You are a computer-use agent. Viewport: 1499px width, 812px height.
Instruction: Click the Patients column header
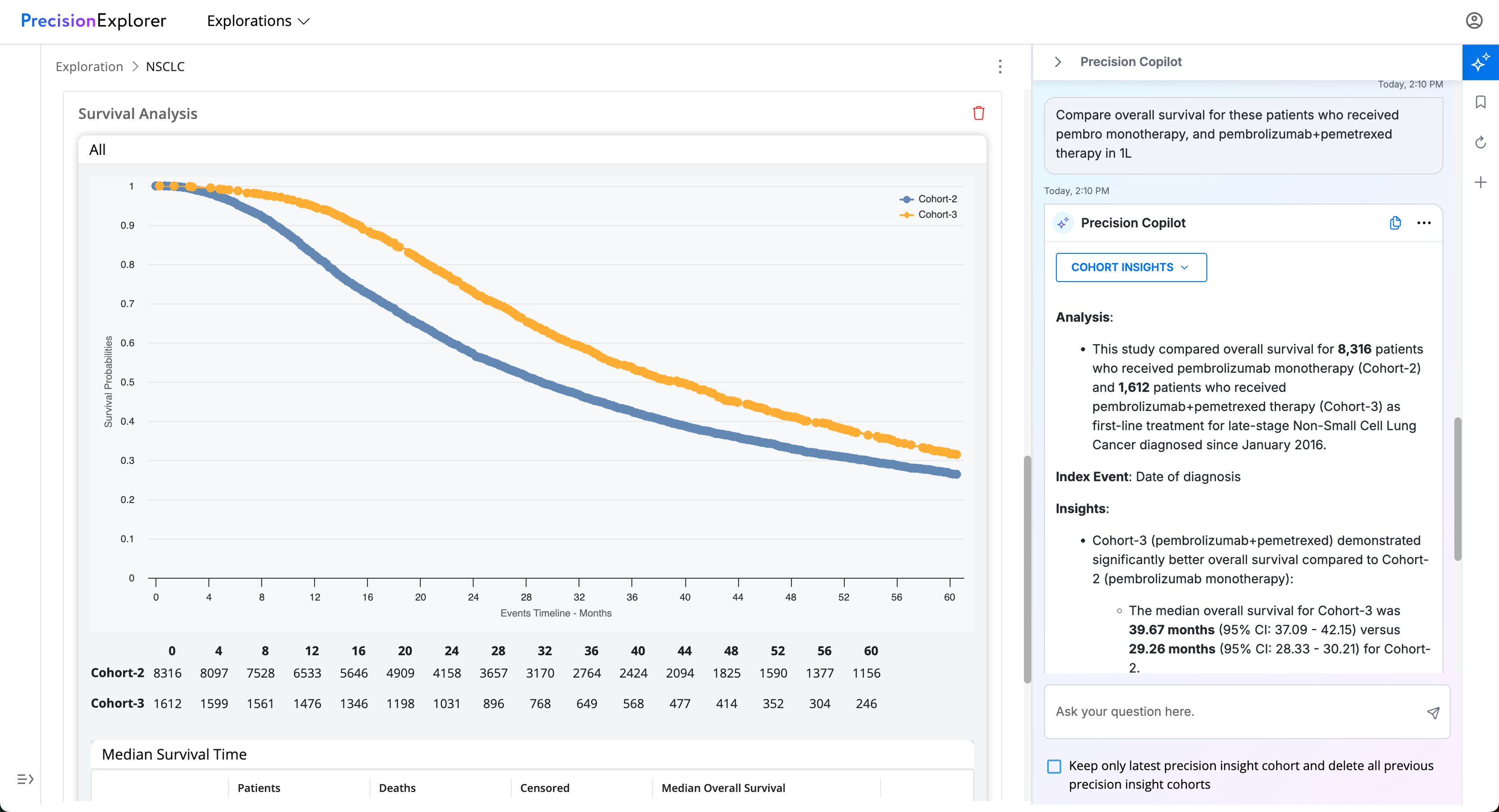pyautogui.click(x=258, y=788)
